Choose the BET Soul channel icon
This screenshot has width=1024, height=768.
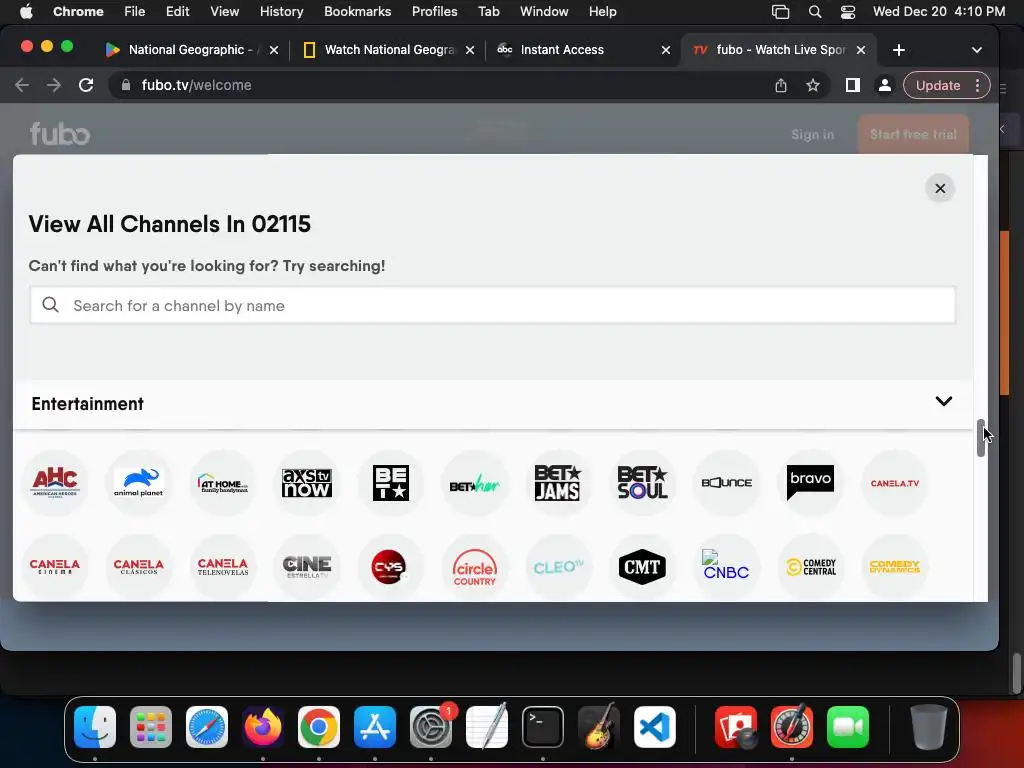click(x=643, y=483)
